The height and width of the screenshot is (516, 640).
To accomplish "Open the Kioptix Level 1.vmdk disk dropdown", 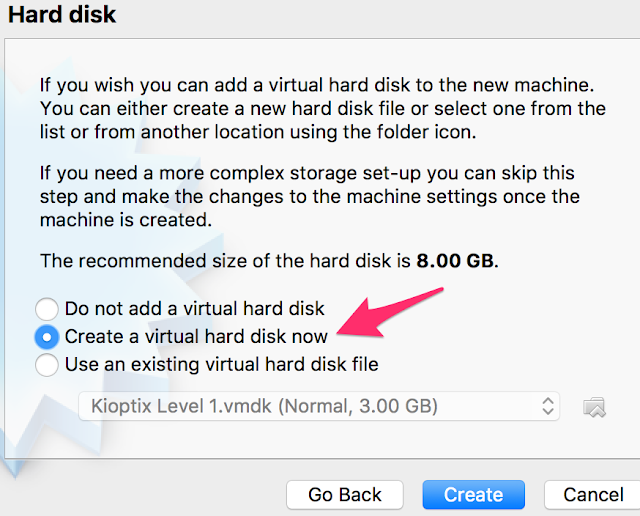I will click(318, 406).
